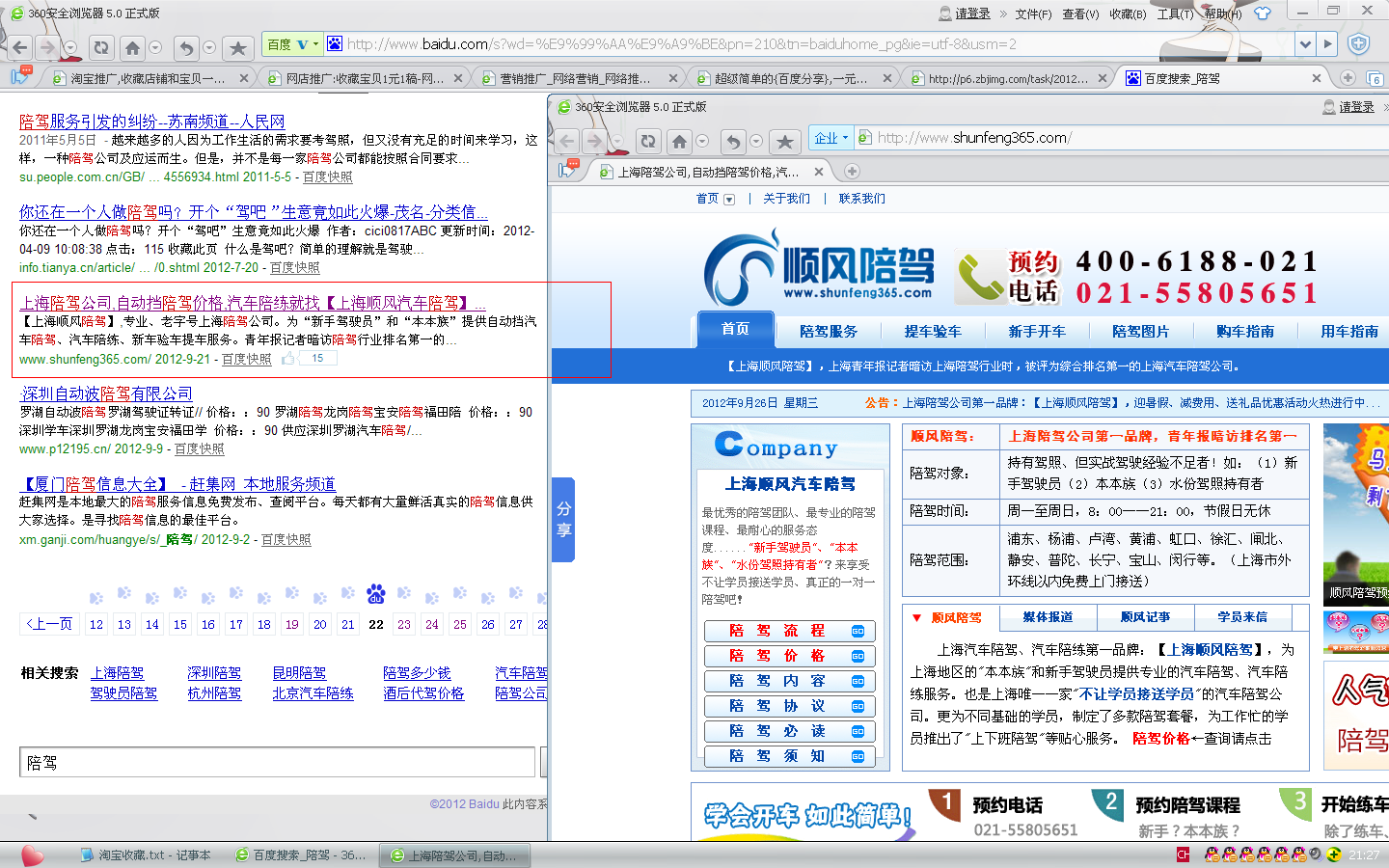Open the 收藏(B) menu
Image resolution: width=1389 pixels, height=868 pixels.
pyautogui.click(x=1128, y=14)
